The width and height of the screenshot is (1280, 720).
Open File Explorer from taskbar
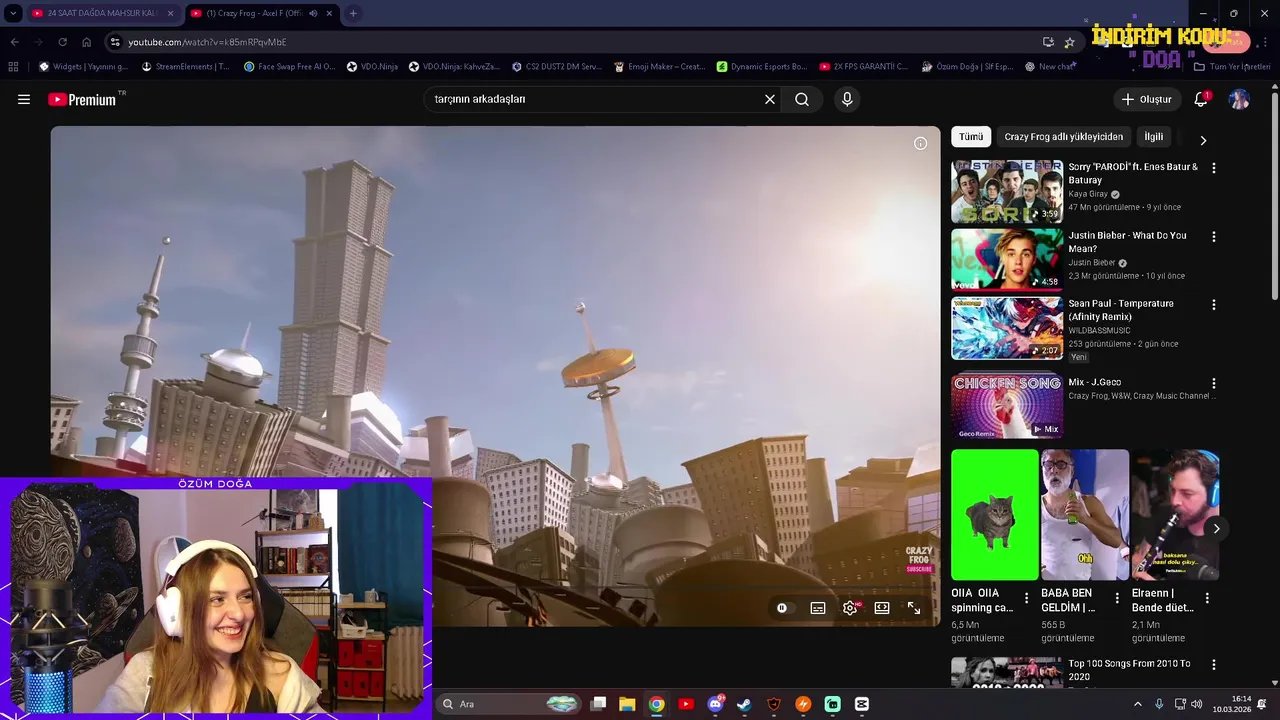point(627,704)
